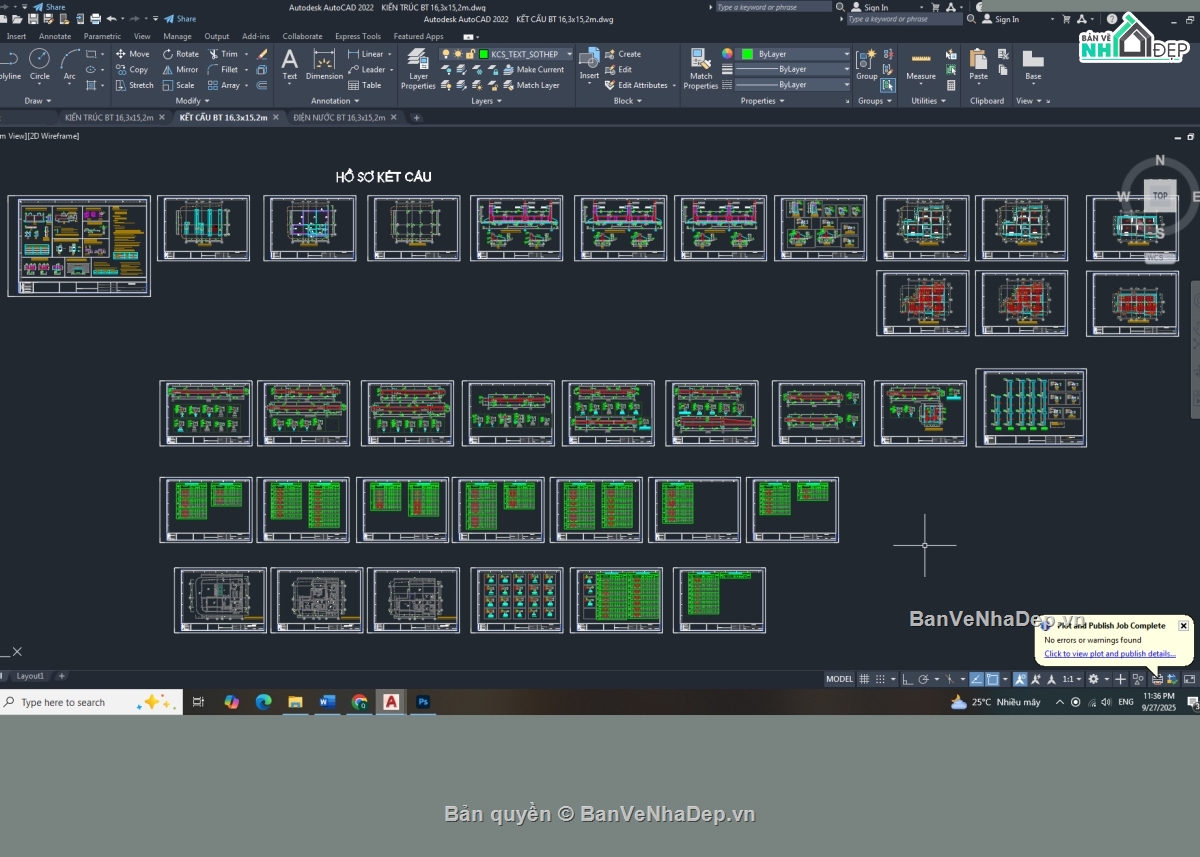Open the KCS_TEXT_SOTHEP layer dropdown
The width and height of the screenshot is (1200, 857).
[x=525, y=54]
